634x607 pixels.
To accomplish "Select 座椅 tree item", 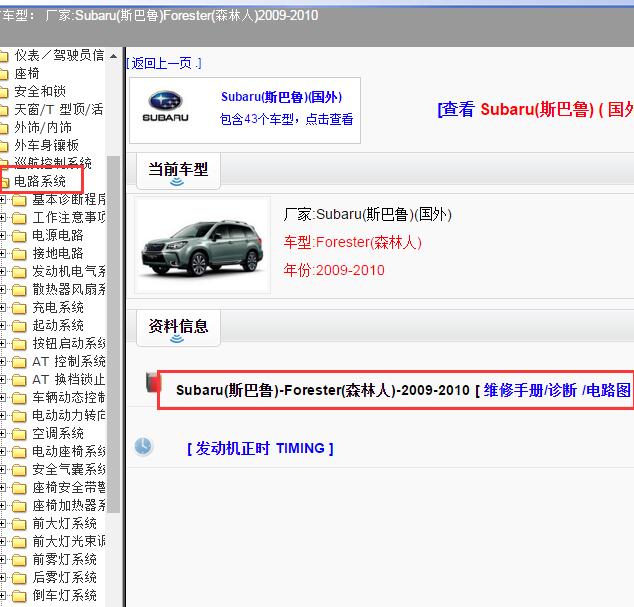I will click(27, 73).
